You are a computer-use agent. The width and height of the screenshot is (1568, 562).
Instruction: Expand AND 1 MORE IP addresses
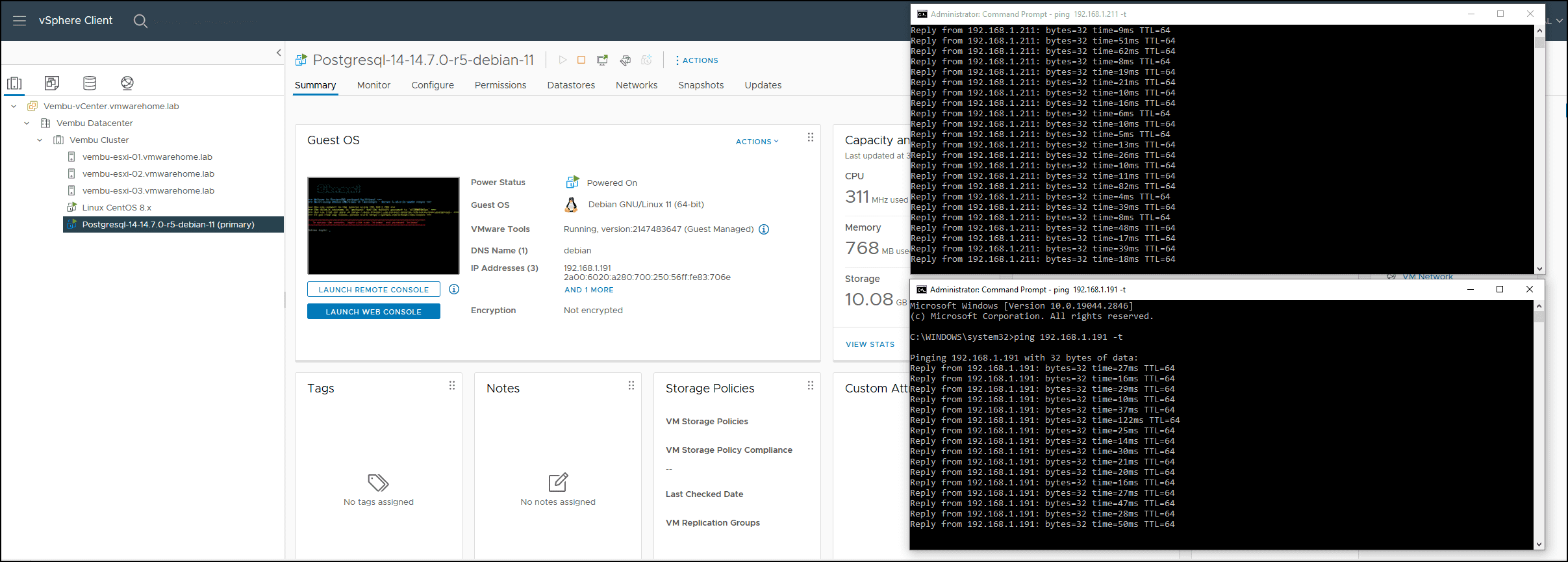[588, 290]
